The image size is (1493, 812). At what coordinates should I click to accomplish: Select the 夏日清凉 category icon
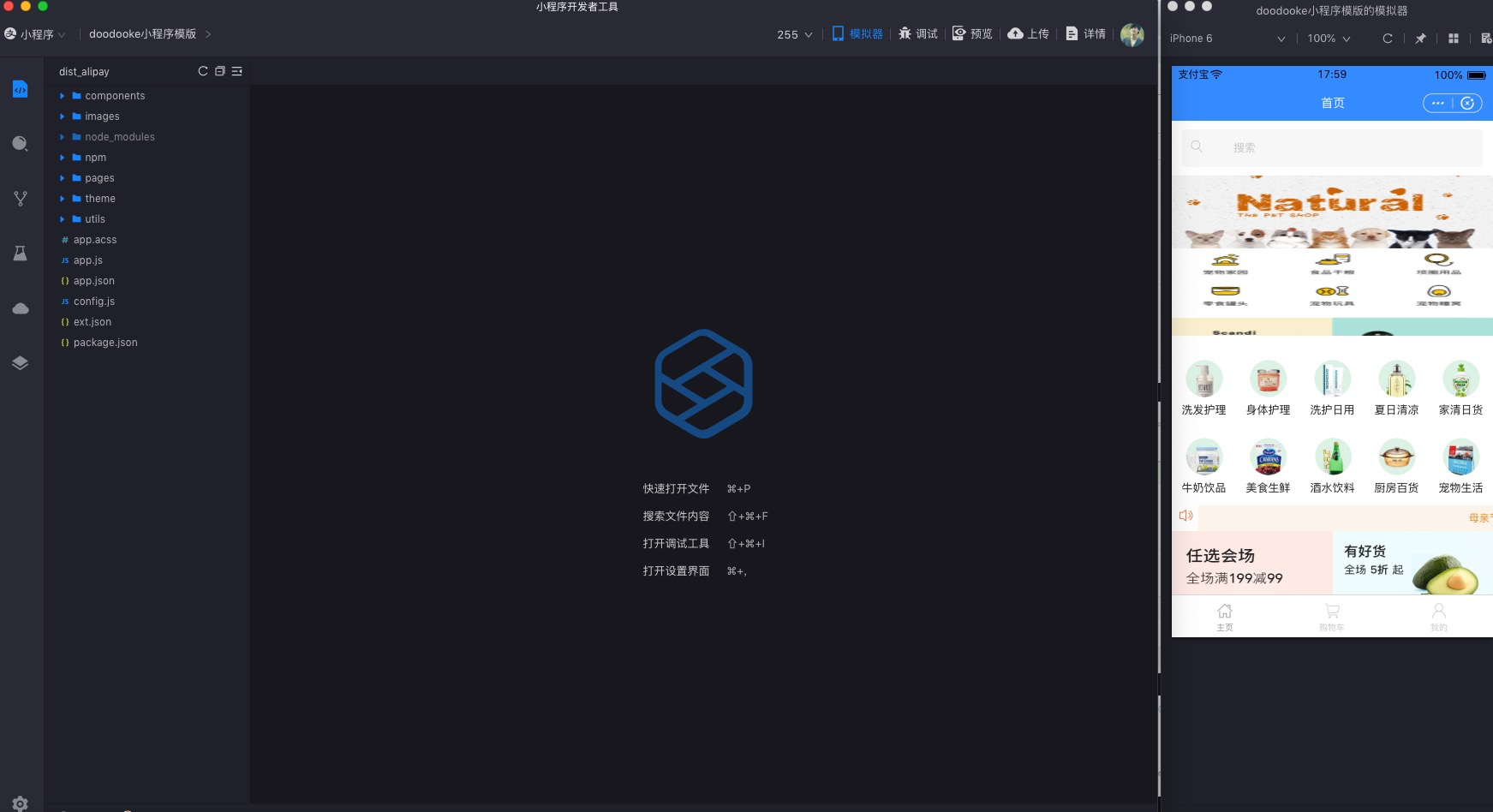coord(1396,379)
